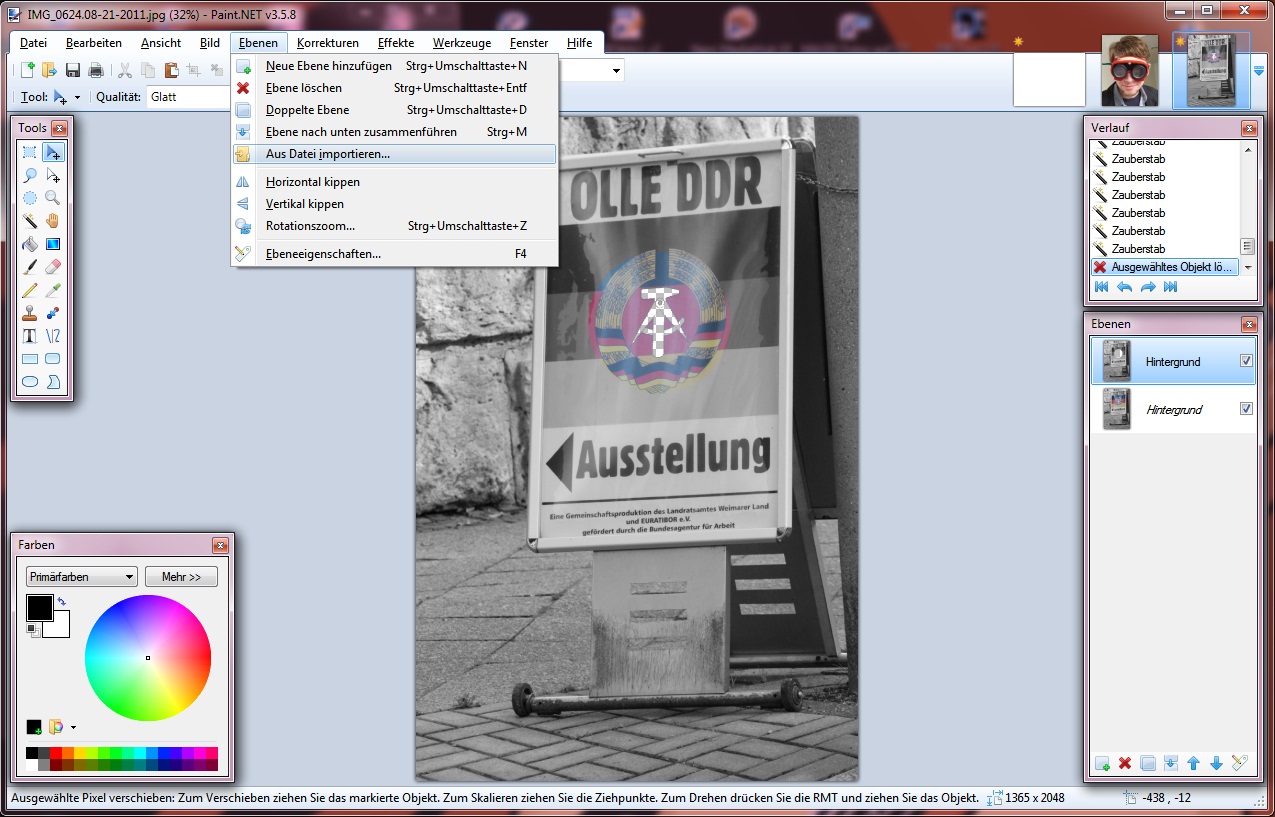Select the Ellipse shape tool

[x=30, y=382]
